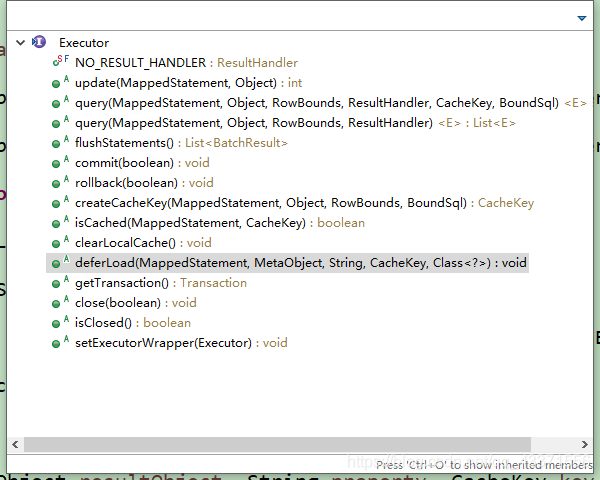Select NO_RESULT_HANDLER : ResultHandler field
600x480 pixels.
(186, 62)
